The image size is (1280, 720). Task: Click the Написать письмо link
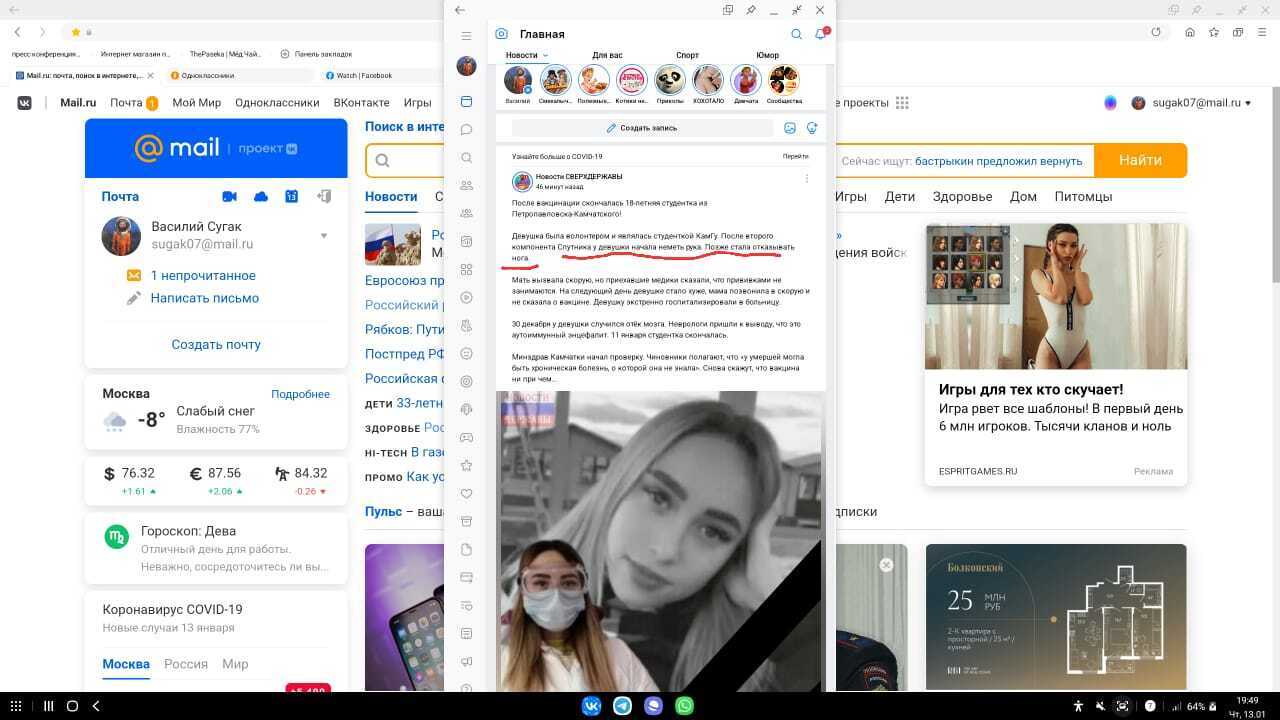(204, 298)
